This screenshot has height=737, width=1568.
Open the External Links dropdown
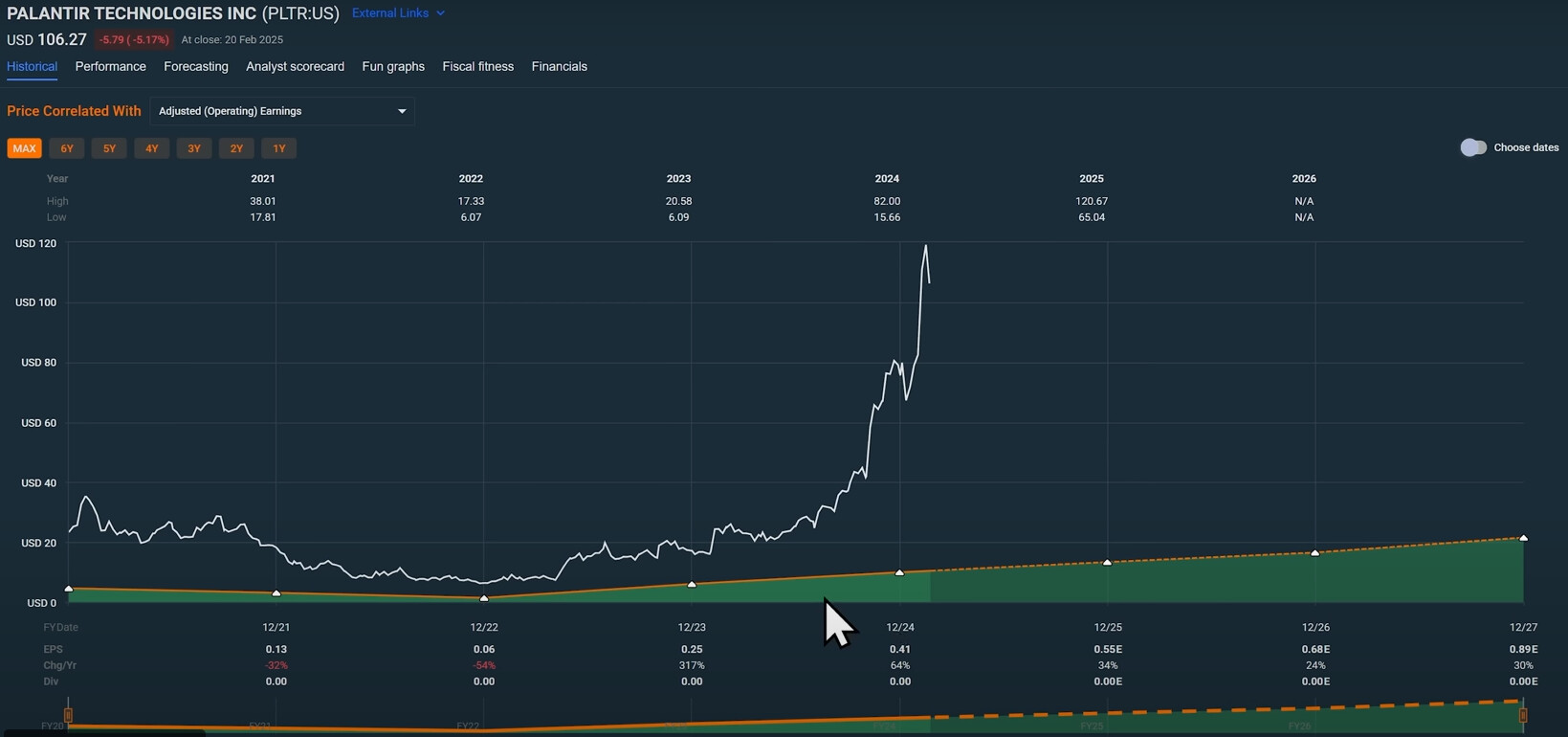398,13
